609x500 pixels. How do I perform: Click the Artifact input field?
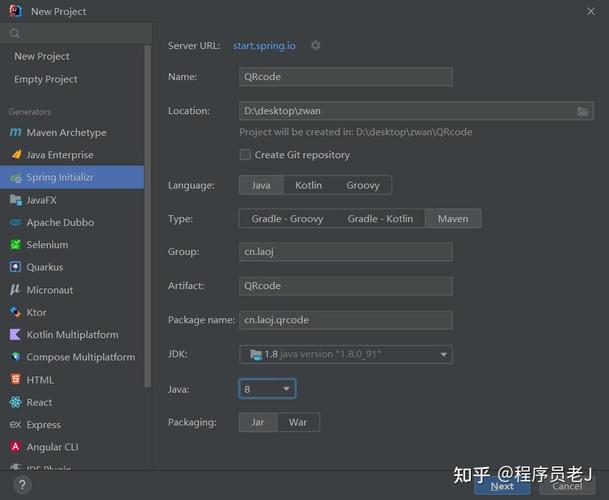(x=346, y=286)
